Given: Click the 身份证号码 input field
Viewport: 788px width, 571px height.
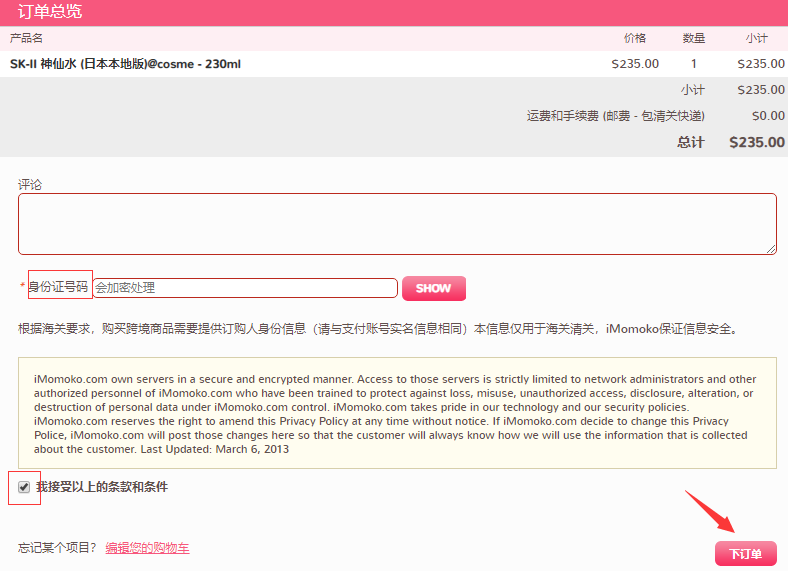Looking at the screenshot, I should (246, 288).
